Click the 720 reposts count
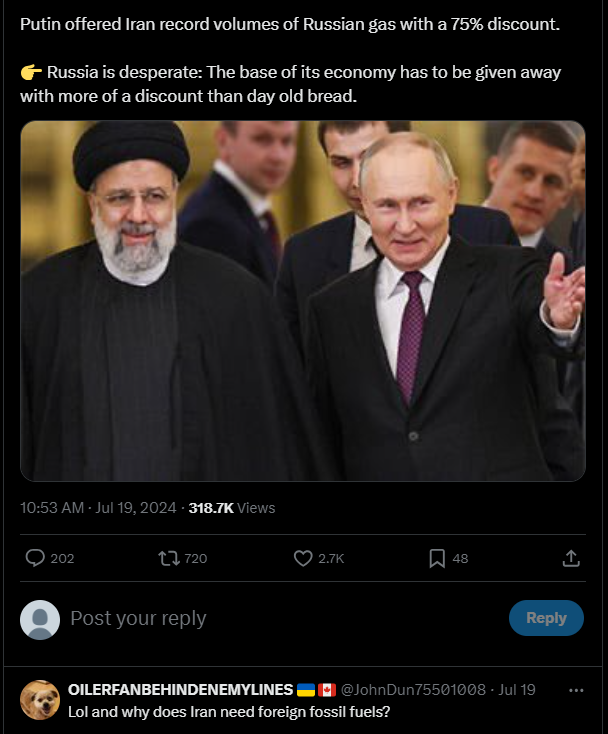 pyautogui.click(x=195, y=558)
